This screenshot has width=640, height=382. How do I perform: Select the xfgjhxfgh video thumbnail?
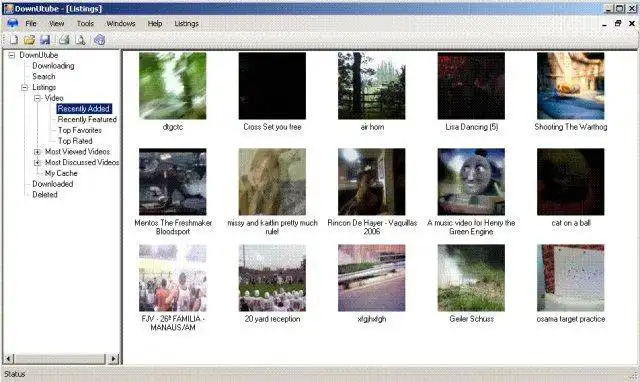point(372,278)
